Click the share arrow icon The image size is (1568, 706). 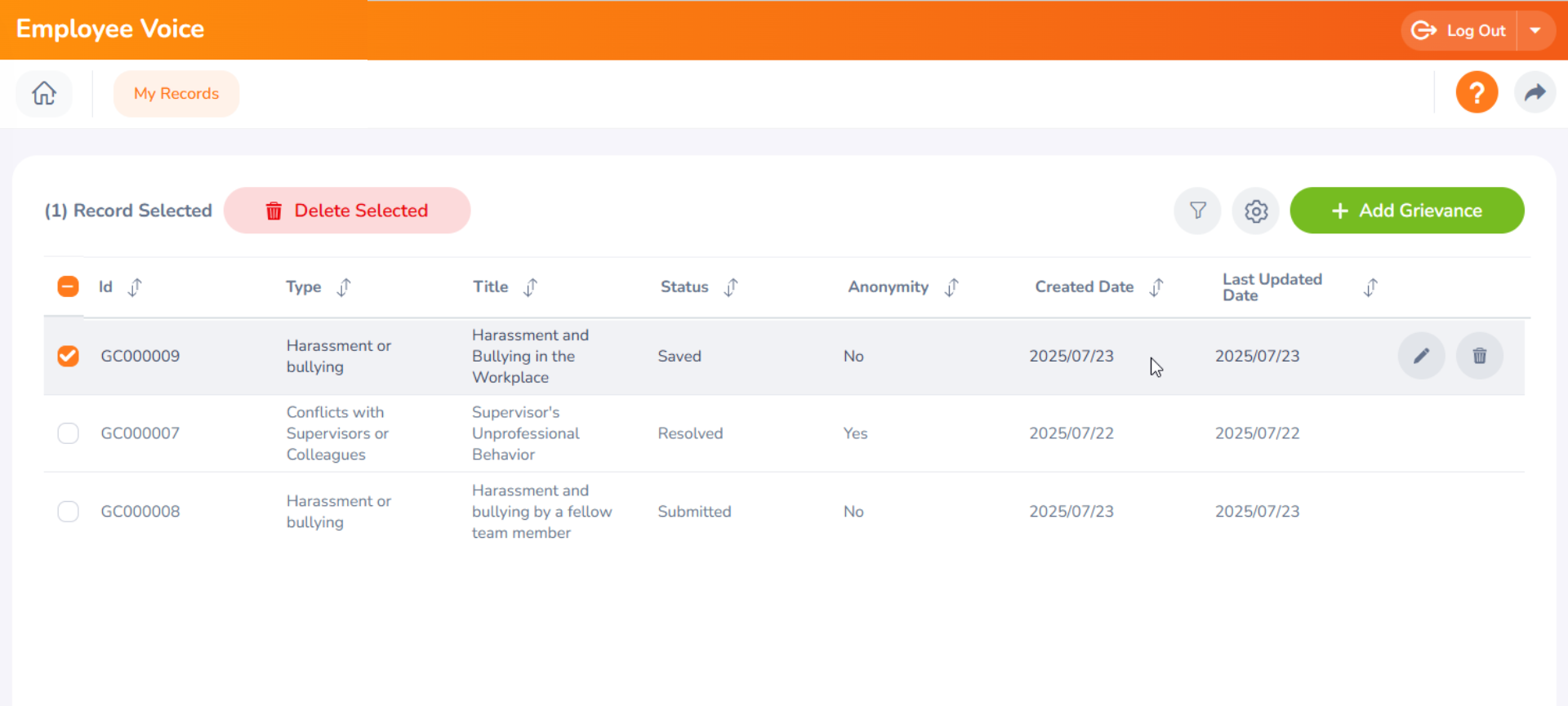[x=1535, y=93]
